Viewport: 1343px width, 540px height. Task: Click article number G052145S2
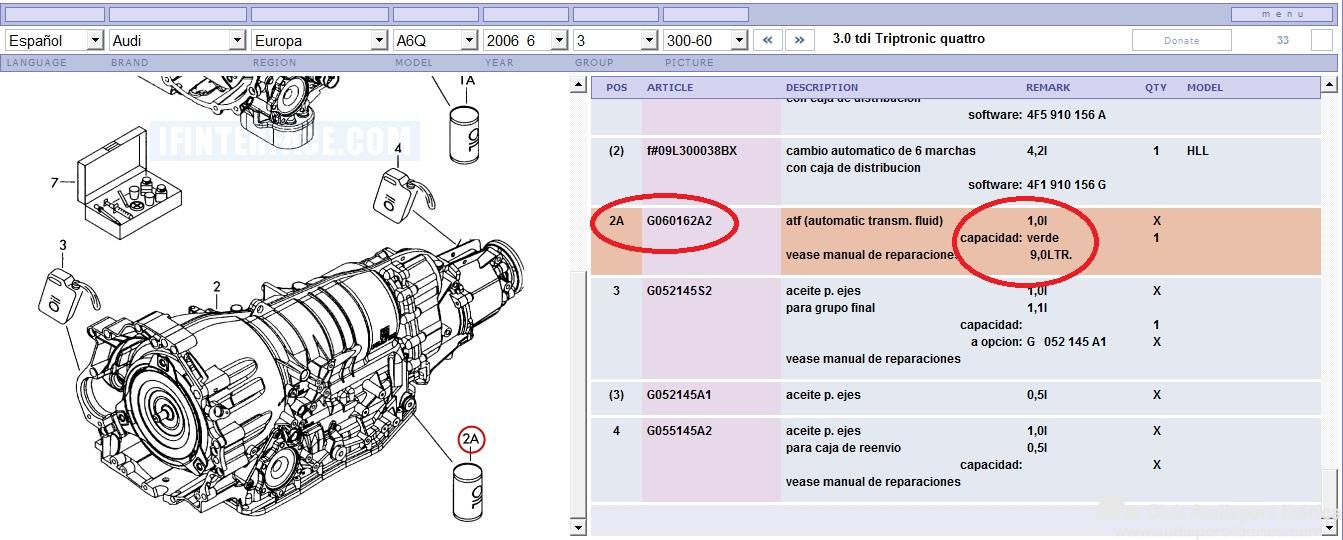tap(679, 290)
